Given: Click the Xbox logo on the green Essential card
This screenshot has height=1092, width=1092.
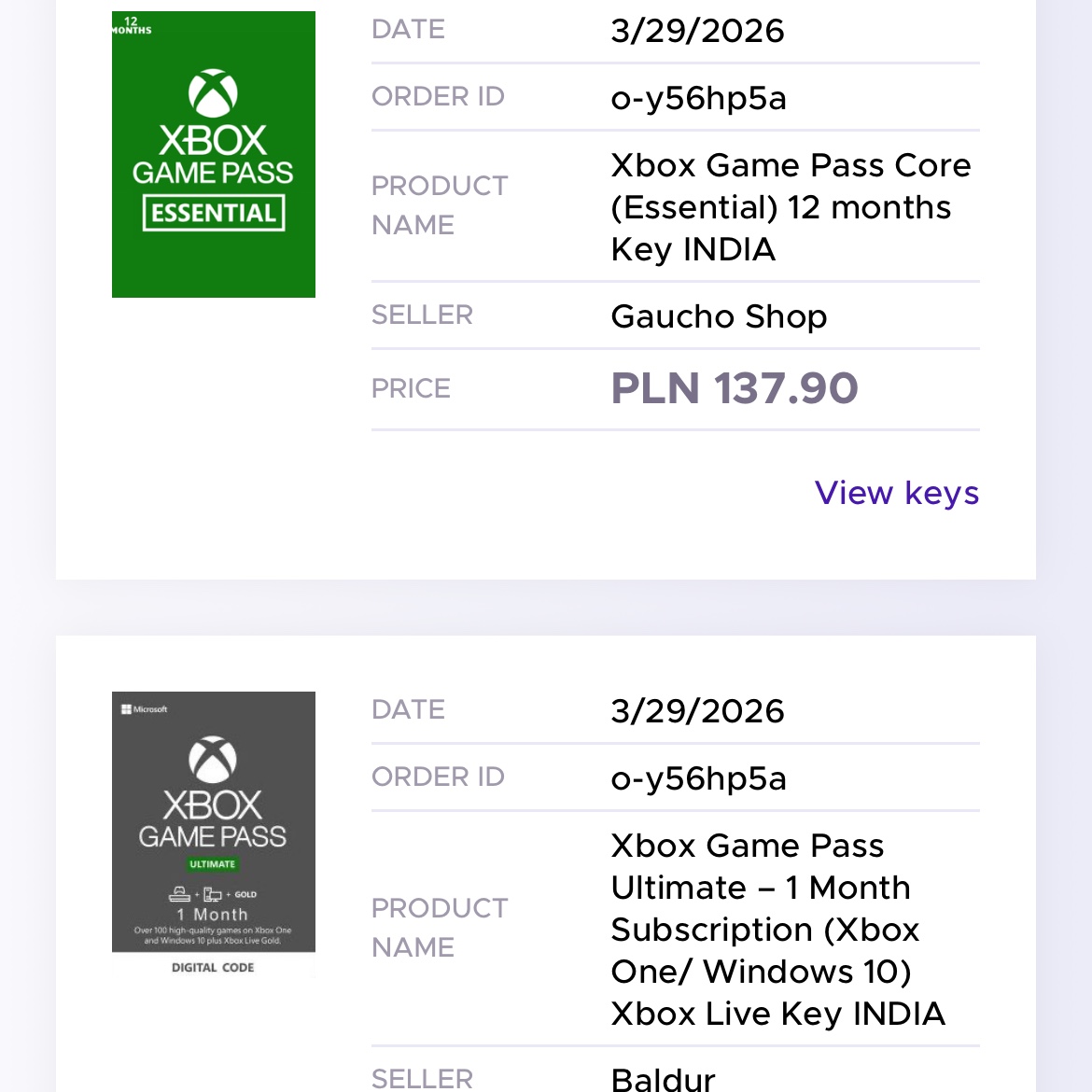Looking at the screenshot, I should (213, 92).
